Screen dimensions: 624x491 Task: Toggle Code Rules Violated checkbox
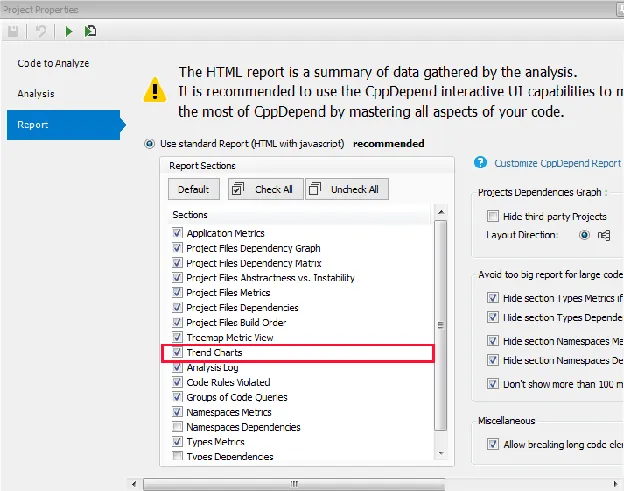tap(177, 382)
